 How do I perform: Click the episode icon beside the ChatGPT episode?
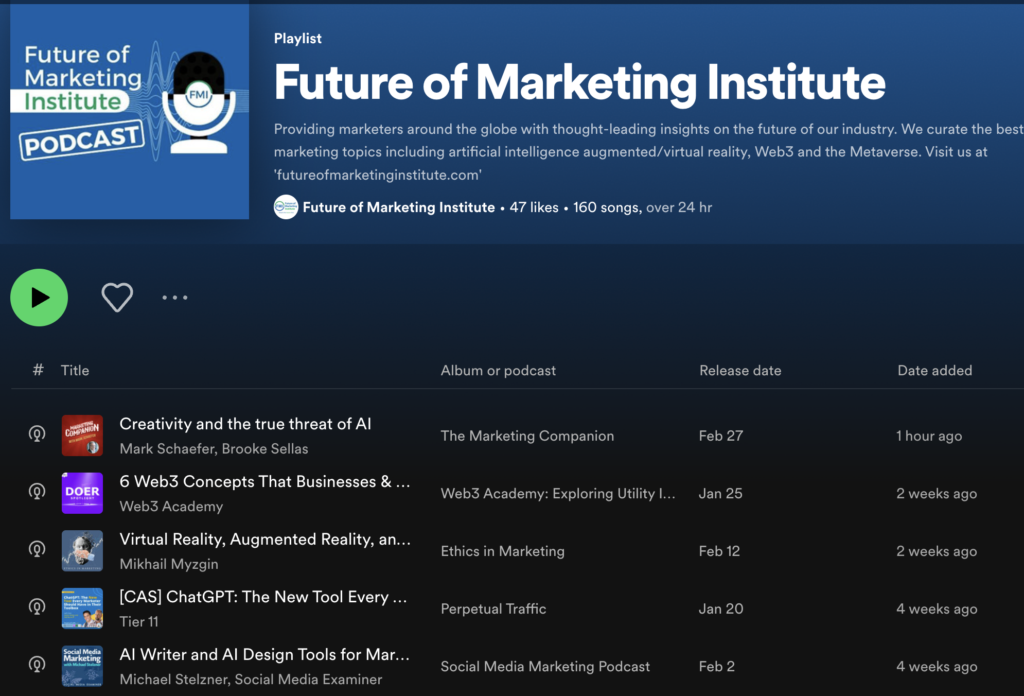tap(37, 608)
